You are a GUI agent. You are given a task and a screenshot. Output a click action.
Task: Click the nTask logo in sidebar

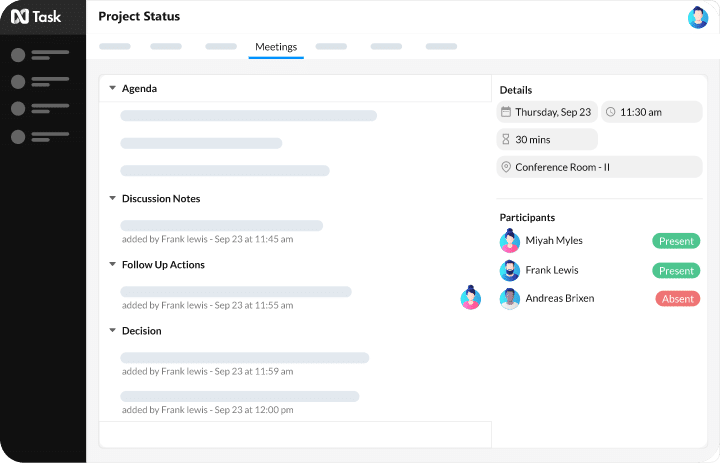coord(35,17)
